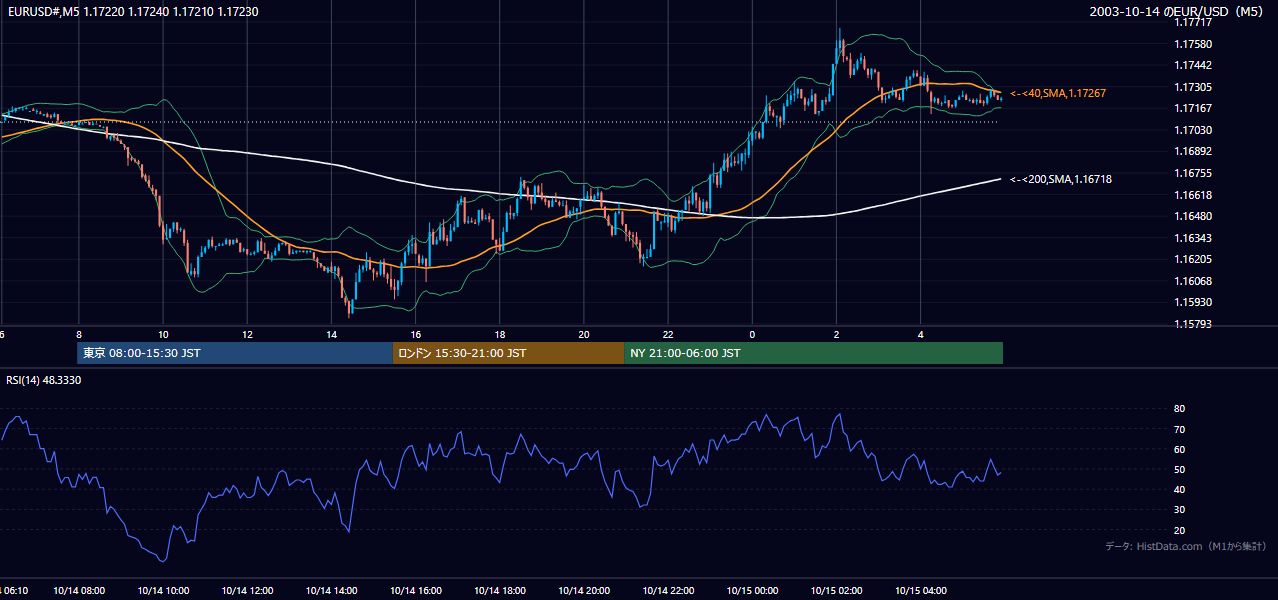1278x600 pixels.
Task: Click RSI axis level 70
Action: 1180,429
